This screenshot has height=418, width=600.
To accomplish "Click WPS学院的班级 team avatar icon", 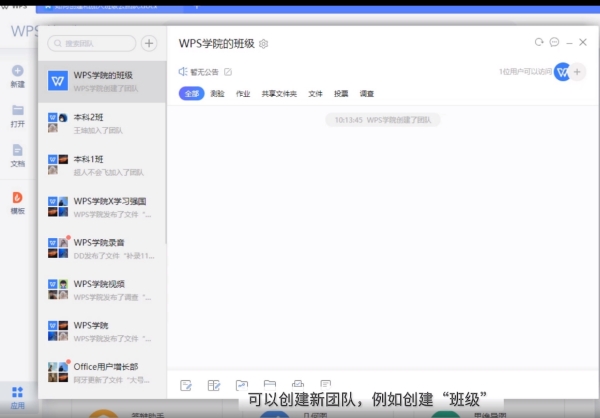I will (58, 81).
